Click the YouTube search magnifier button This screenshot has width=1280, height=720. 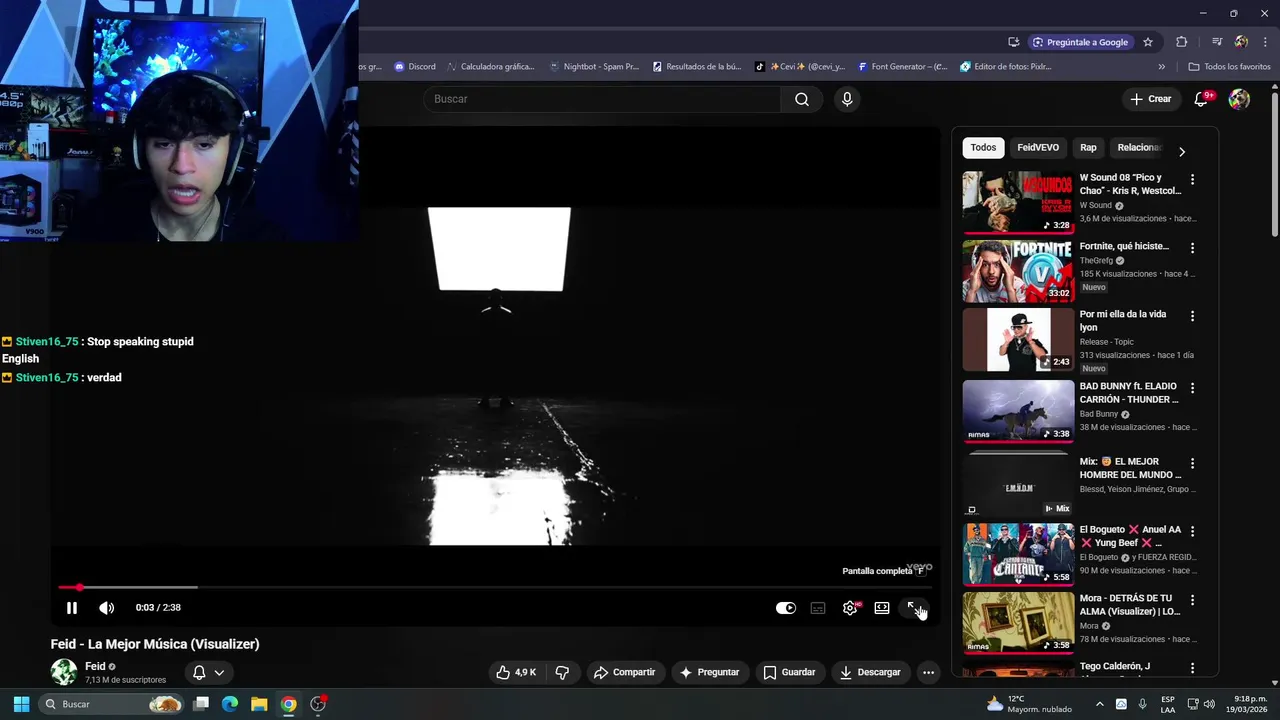(802, 99)
